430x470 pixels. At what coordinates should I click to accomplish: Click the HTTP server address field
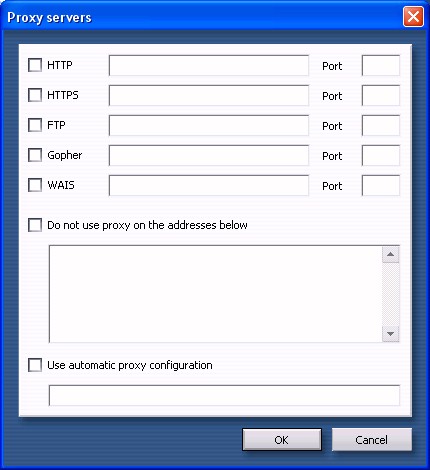tap(209, 65)
